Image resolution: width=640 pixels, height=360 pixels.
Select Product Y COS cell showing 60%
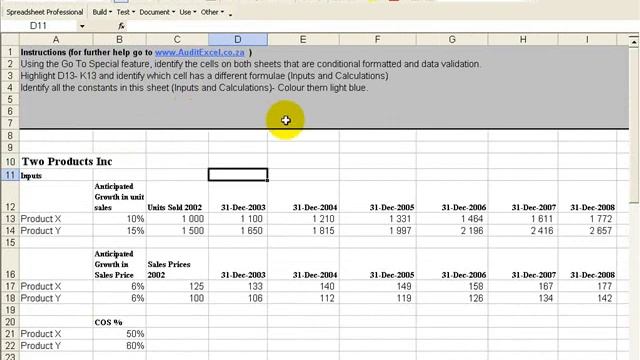[119, 346]
